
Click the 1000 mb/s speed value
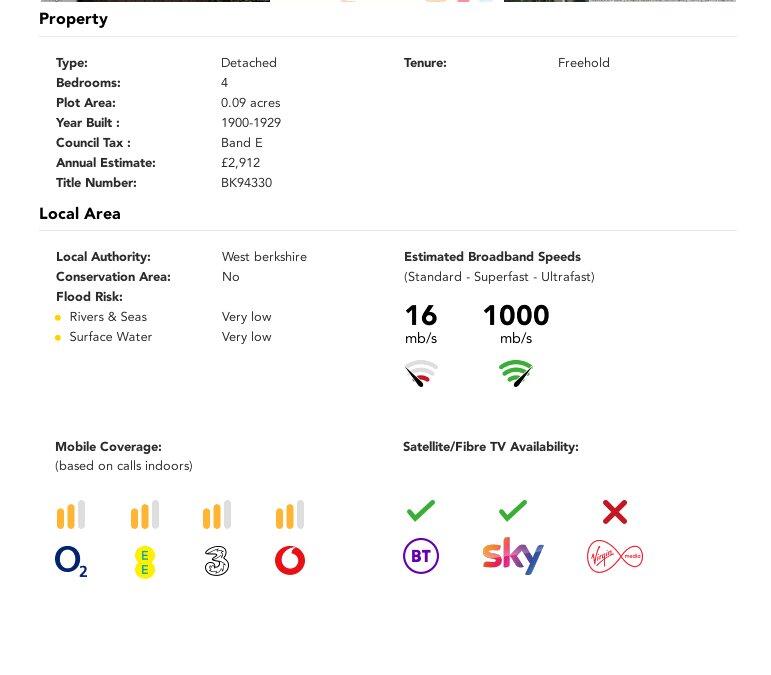pos(515,316)
